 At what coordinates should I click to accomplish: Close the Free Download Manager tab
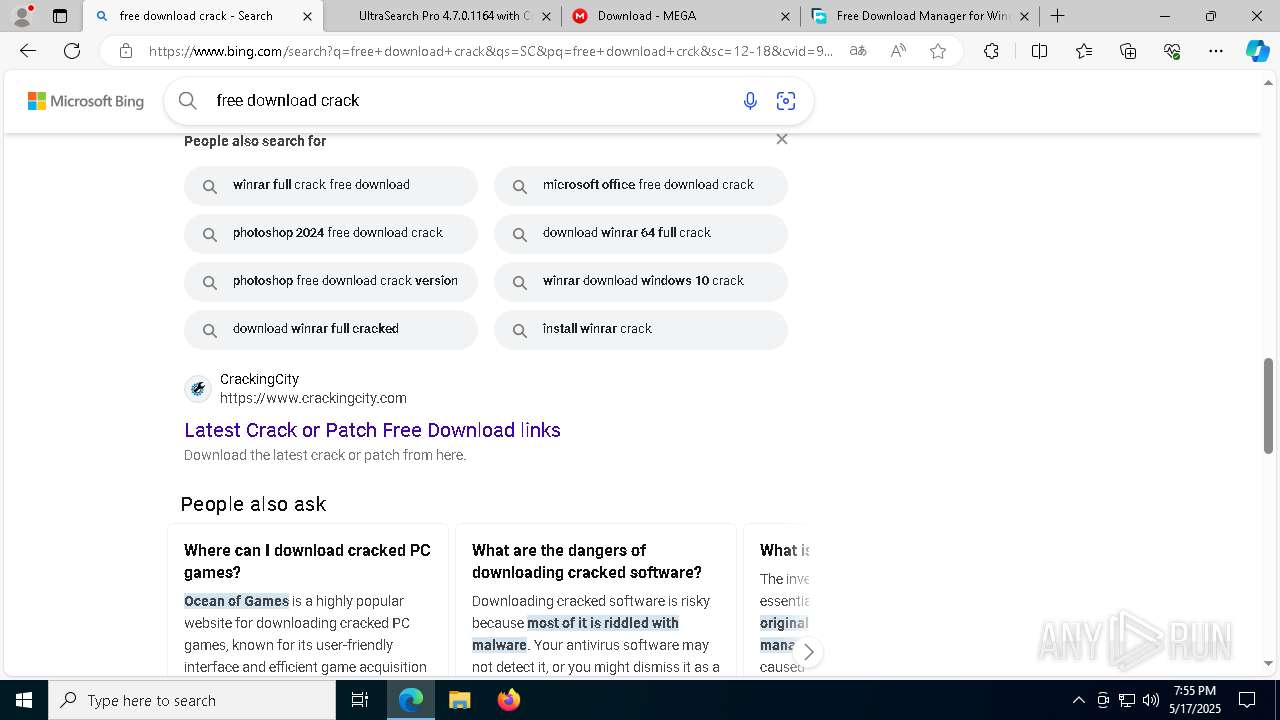pyautogui.click(x=1024, y=16)
